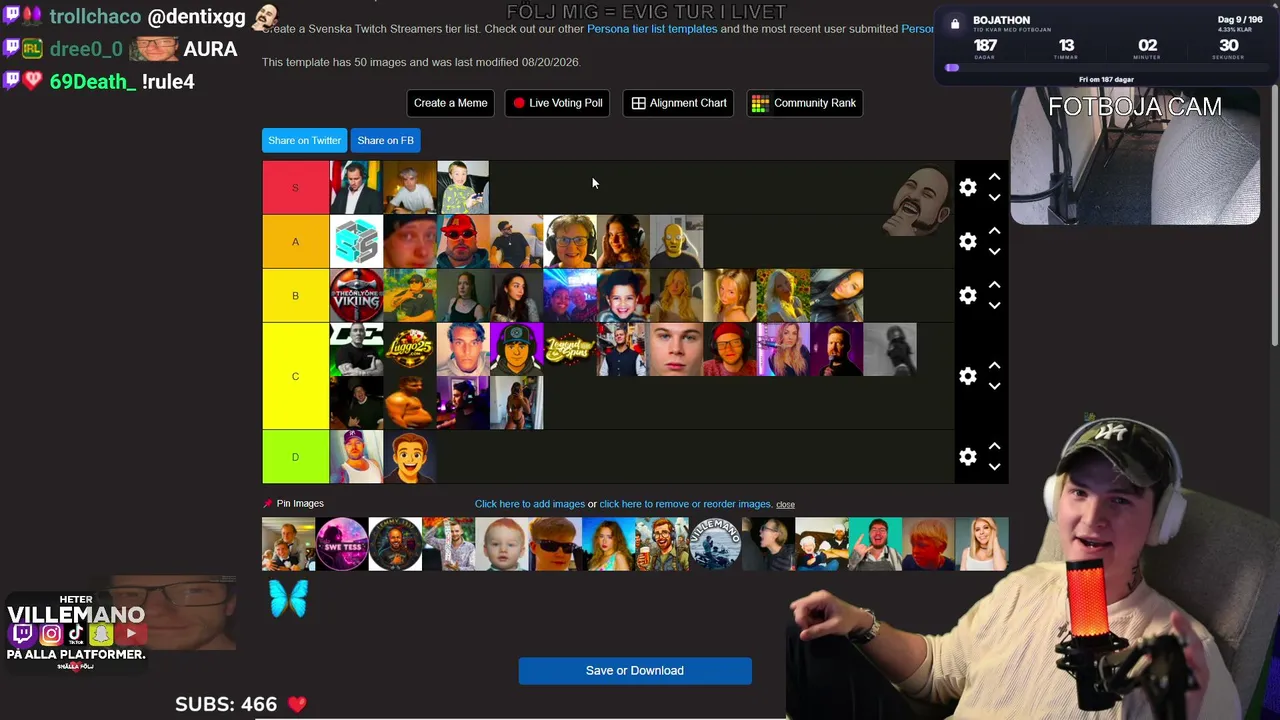The width and height of the screenshot is (1280, 720).
Task: Select The Only One Viking logo image
Action: (356, 296)
